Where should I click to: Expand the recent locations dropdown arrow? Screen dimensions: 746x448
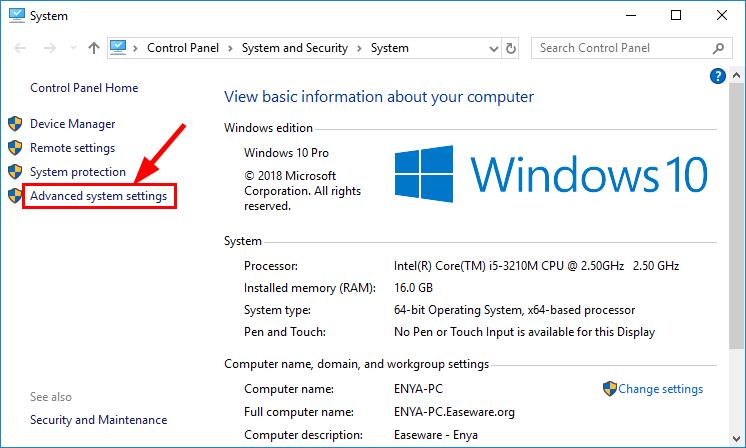tap(72, 48)
